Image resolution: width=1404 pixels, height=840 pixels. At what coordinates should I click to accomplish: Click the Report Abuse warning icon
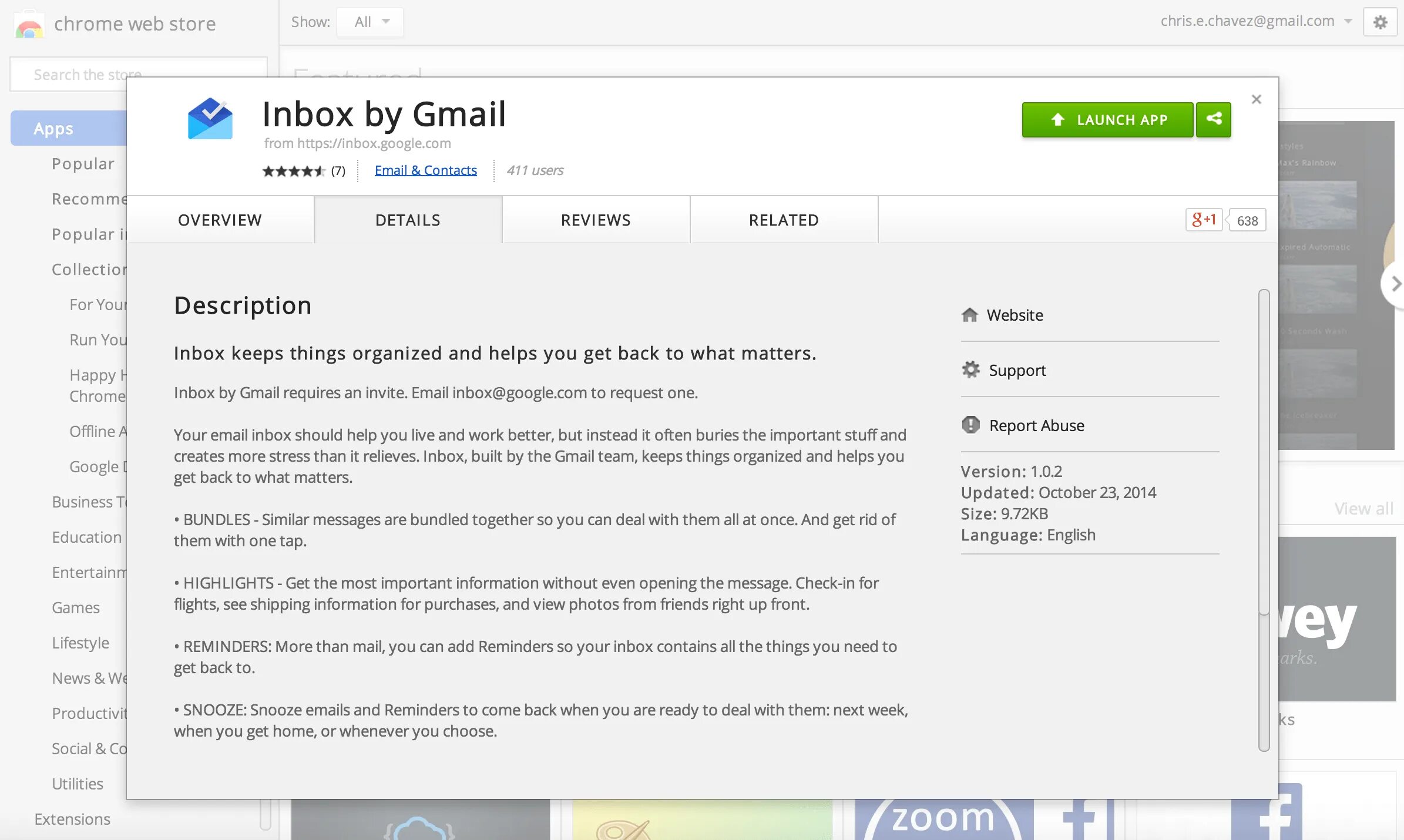[970, 425]
